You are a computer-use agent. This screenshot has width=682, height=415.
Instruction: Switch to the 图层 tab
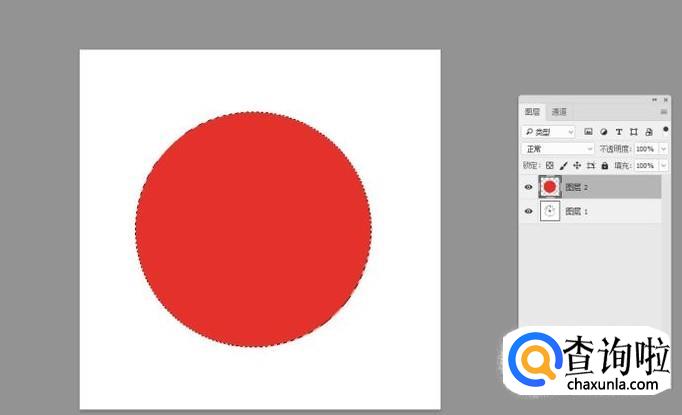(x=532, y=112)
